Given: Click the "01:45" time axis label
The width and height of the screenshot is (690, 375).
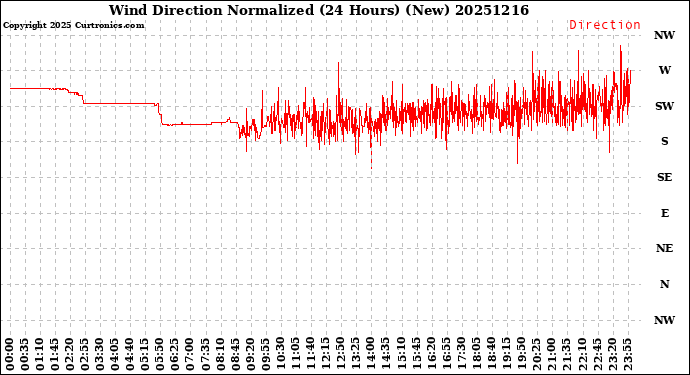Looking at the screenshot, I should pyautogui.click(x=55, y=355).
